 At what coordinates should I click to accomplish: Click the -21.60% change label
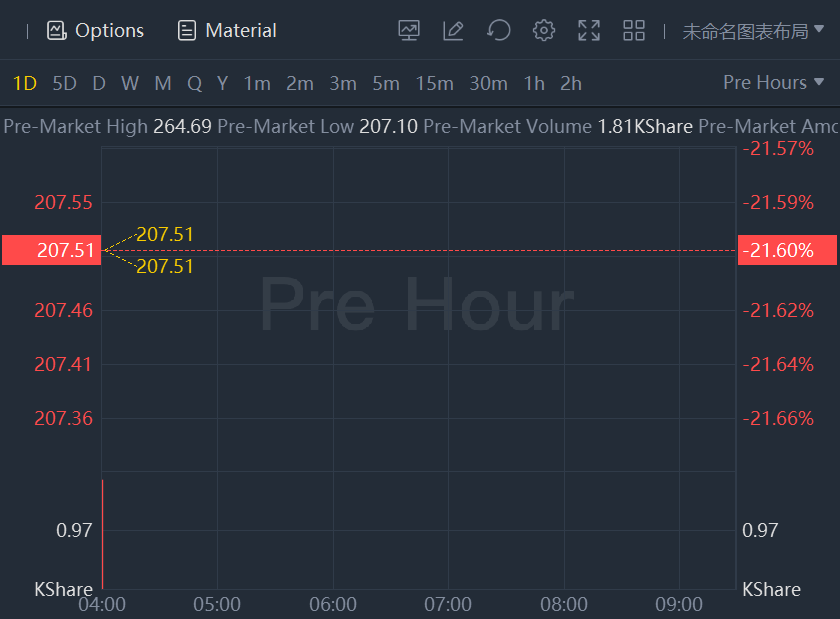tap(787, 250)
